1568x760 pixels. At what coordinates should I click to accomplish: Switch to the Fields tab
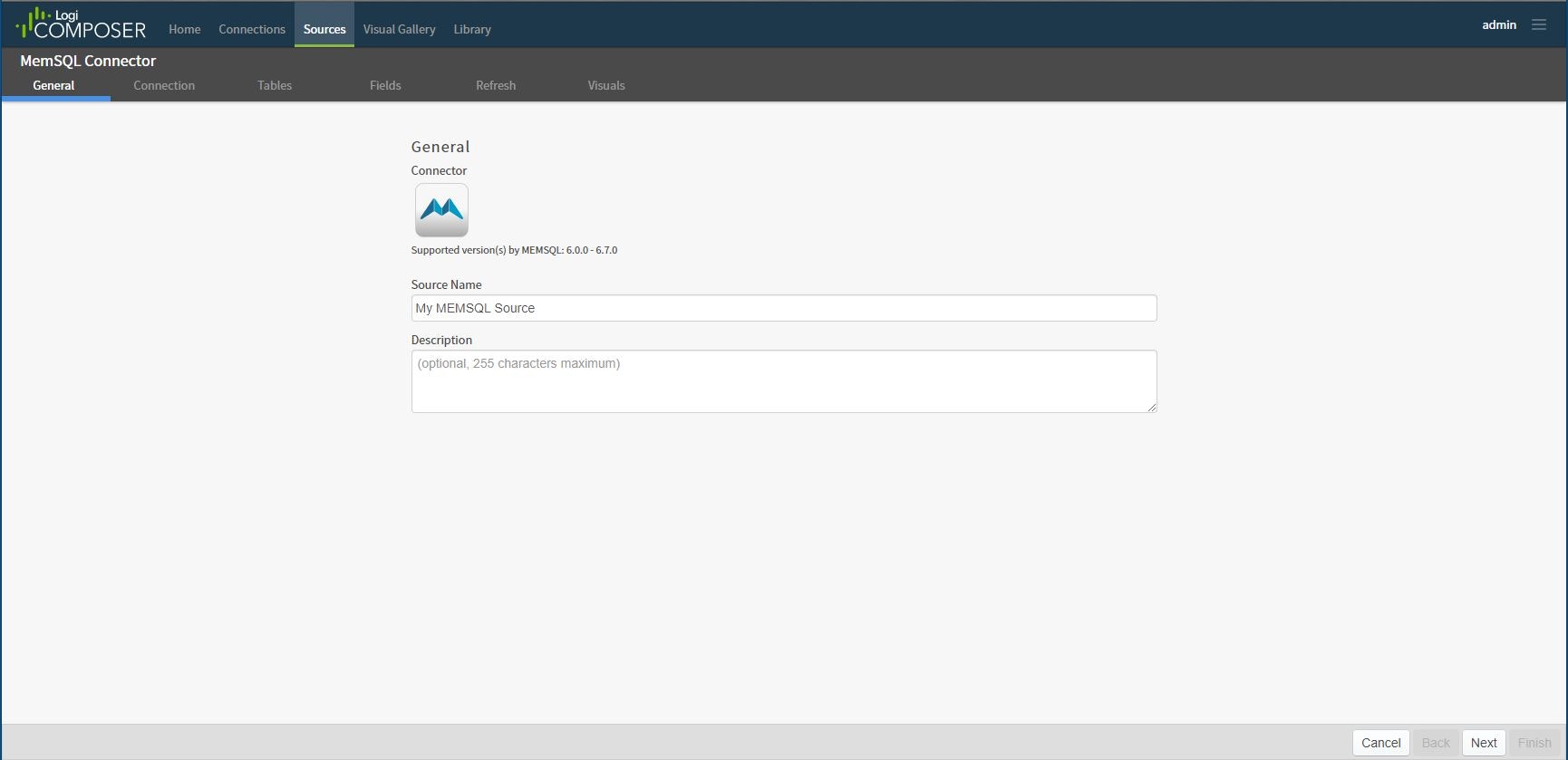click(385, 85)
